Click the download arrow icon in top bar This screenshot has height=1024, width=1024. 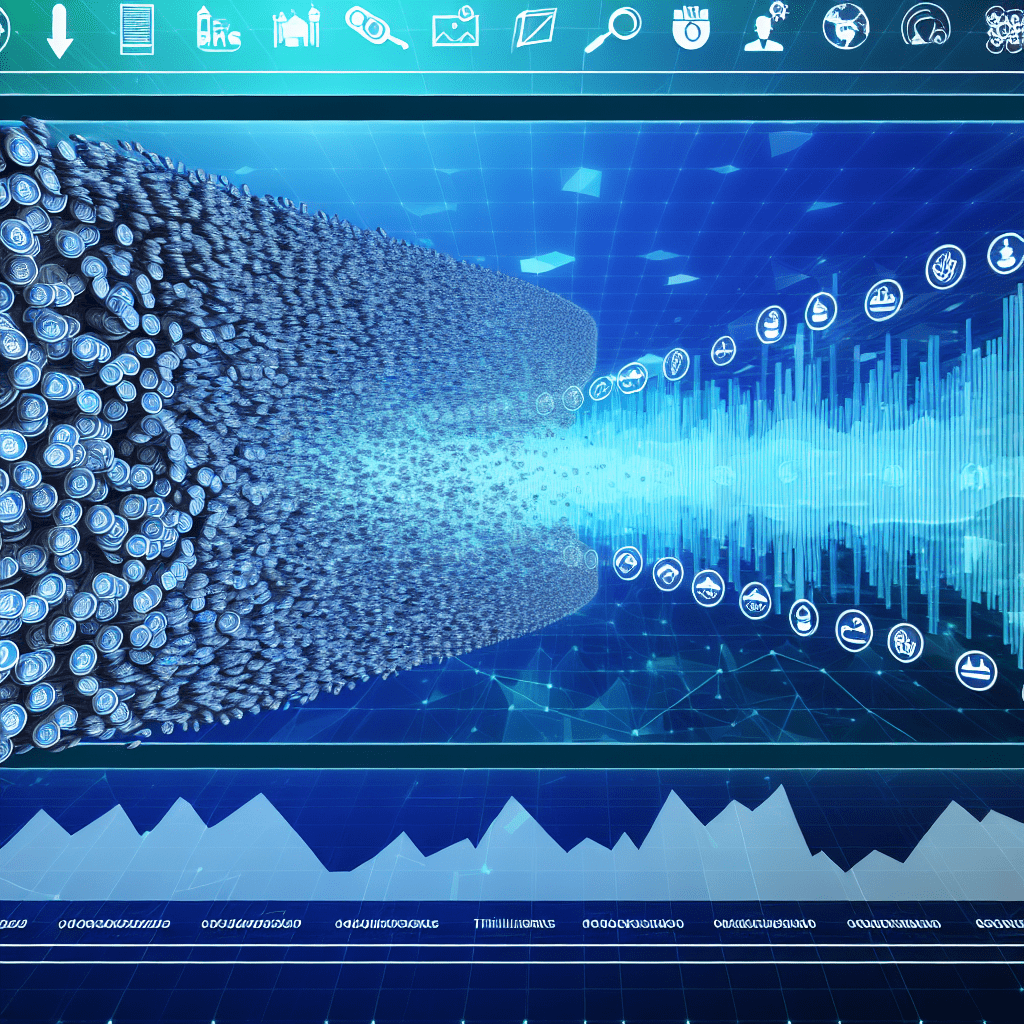(60, 30)
